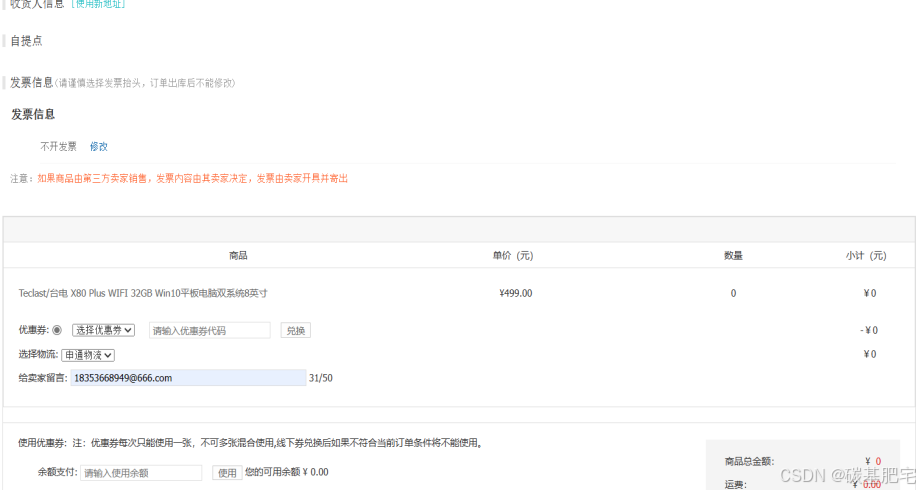Open the 选择优惠券 dropdown
Viewport: 920px width, 491px height.
coord(103,330)
